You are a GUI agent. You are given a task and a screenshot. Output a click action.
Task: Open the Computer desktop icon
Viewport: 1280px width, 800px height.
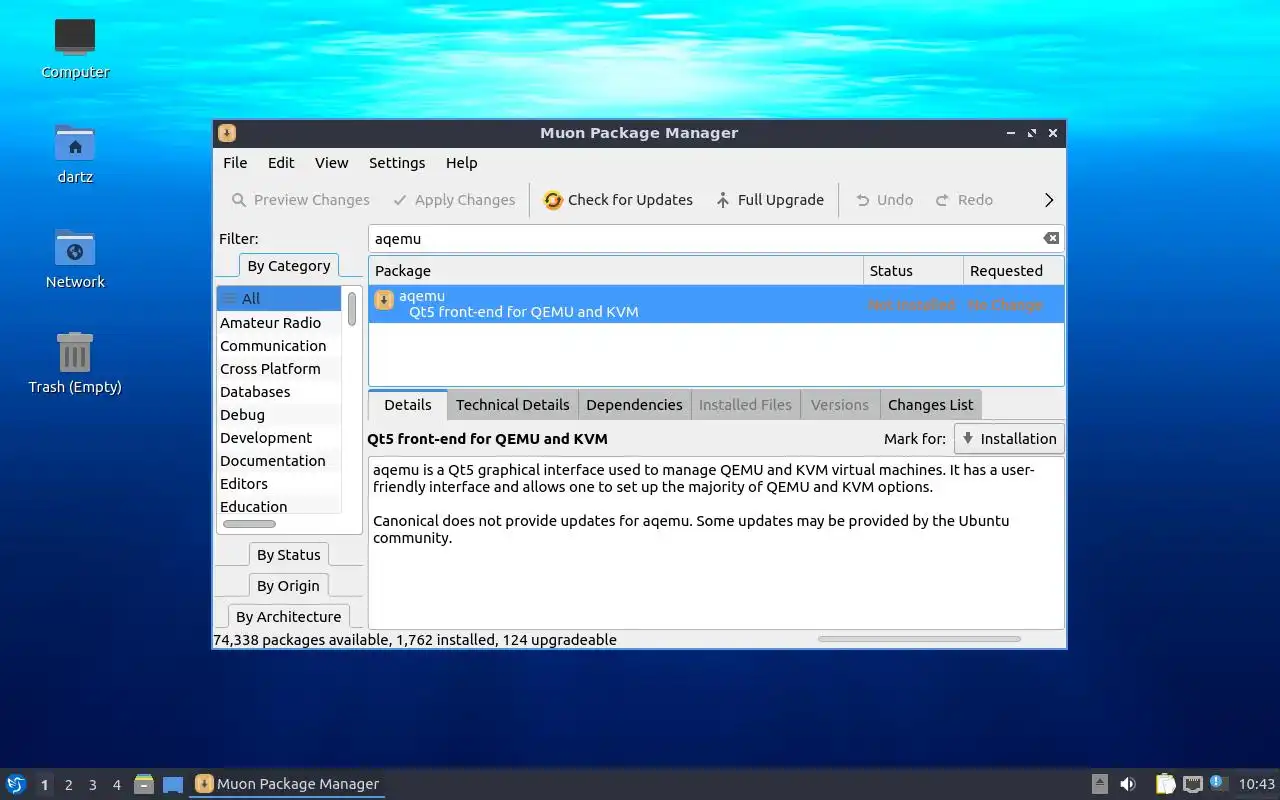point(75,48)
